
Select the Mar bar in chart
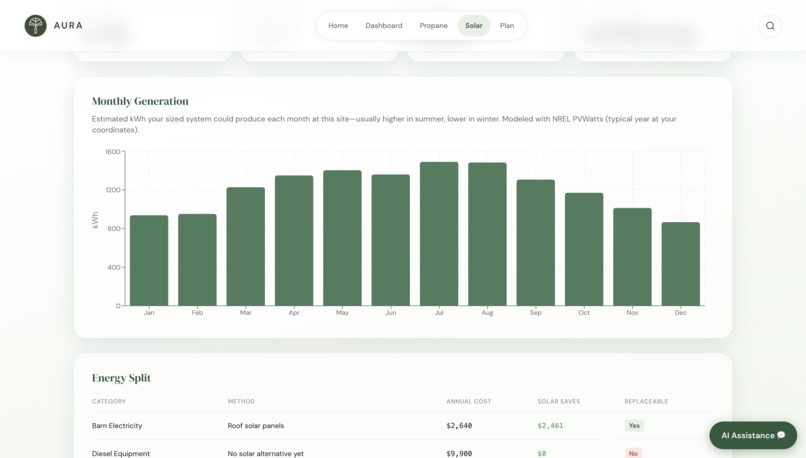246,247
